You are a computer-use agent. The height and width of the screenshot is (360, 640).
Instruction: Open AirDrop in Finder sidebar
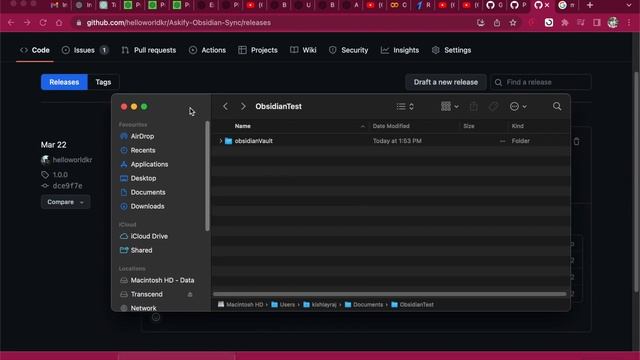[142, 136]
